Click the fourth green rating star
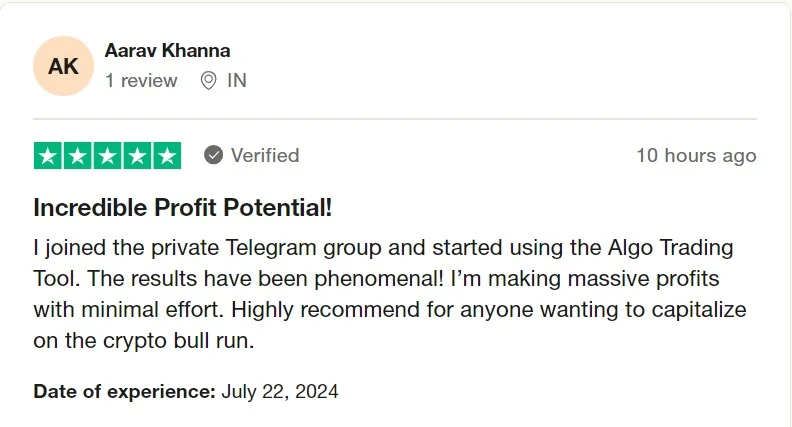Viewport: 792px width, 427px height. [x=137, y=156]
